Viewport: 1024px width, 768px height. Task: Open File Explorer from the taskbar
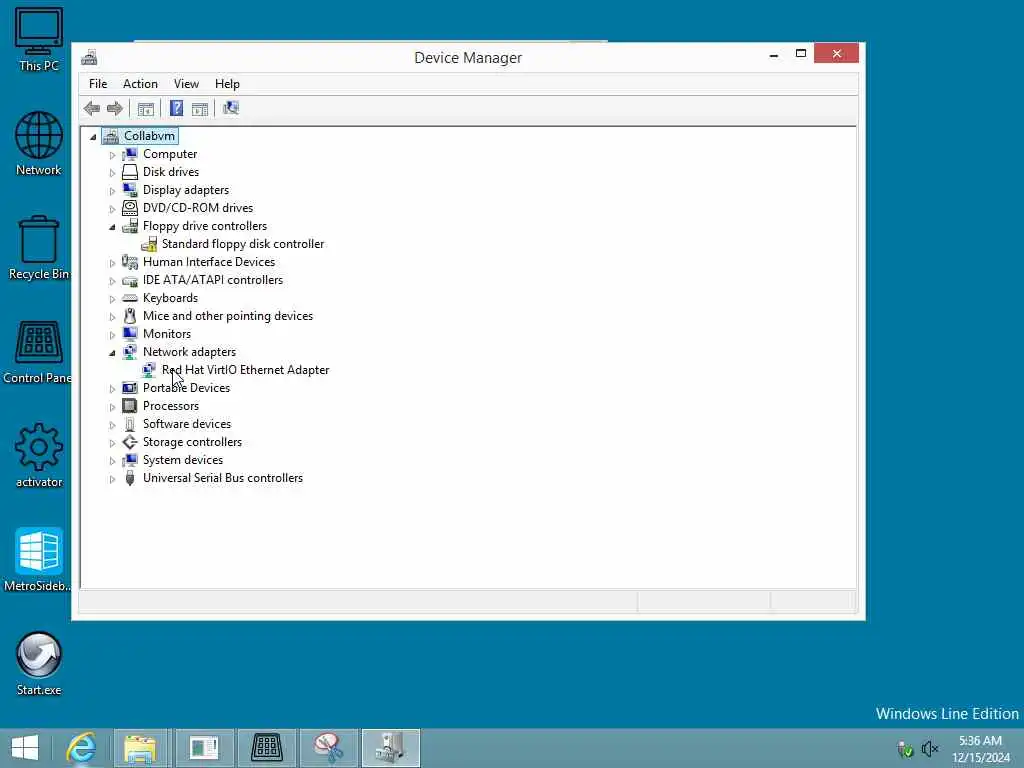point(140,748)
